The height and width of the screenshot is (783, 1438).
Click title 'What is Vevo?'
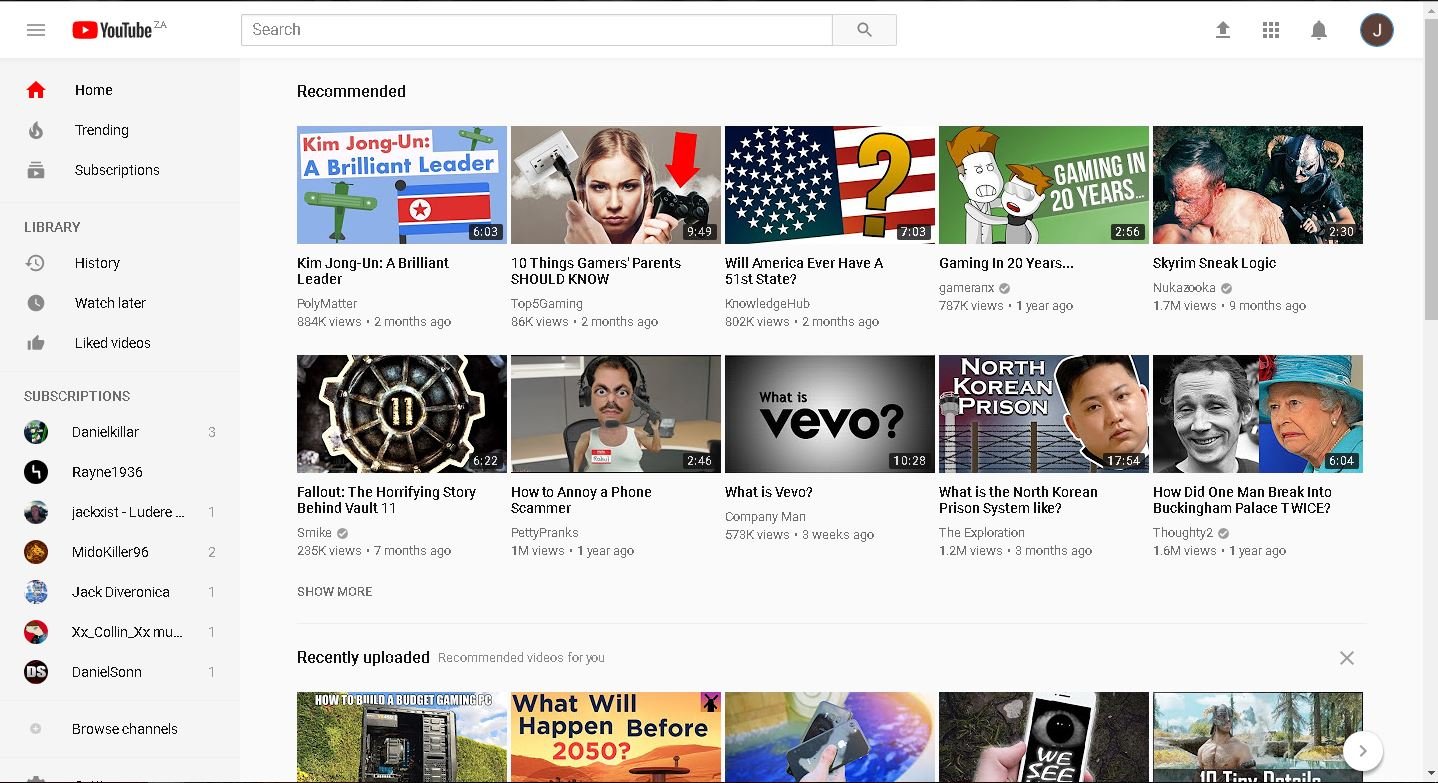point(769,492)
